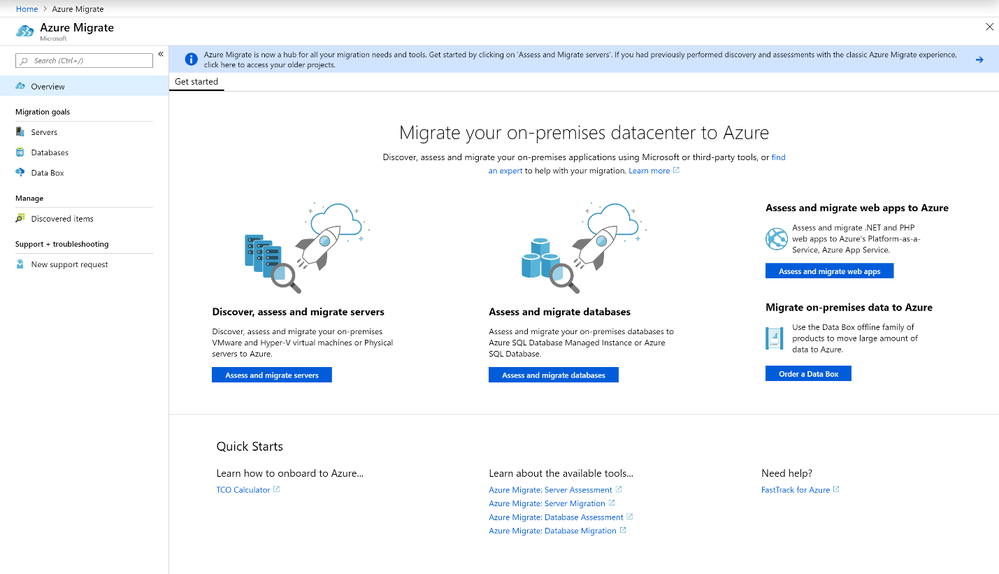
Task: Click the servers and rocket illustration
Action: [308, 248]
